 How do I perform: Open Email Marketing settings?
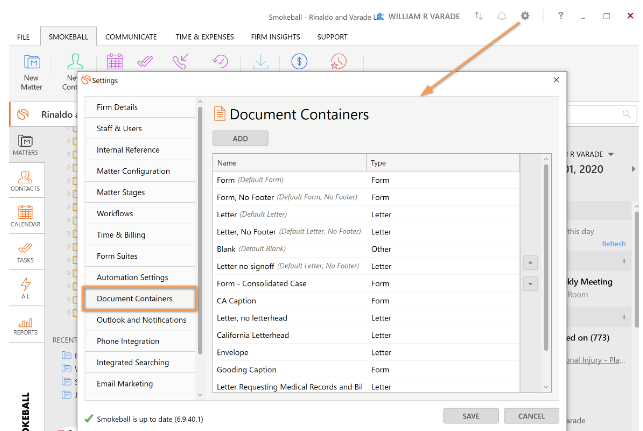coord(140,384)
